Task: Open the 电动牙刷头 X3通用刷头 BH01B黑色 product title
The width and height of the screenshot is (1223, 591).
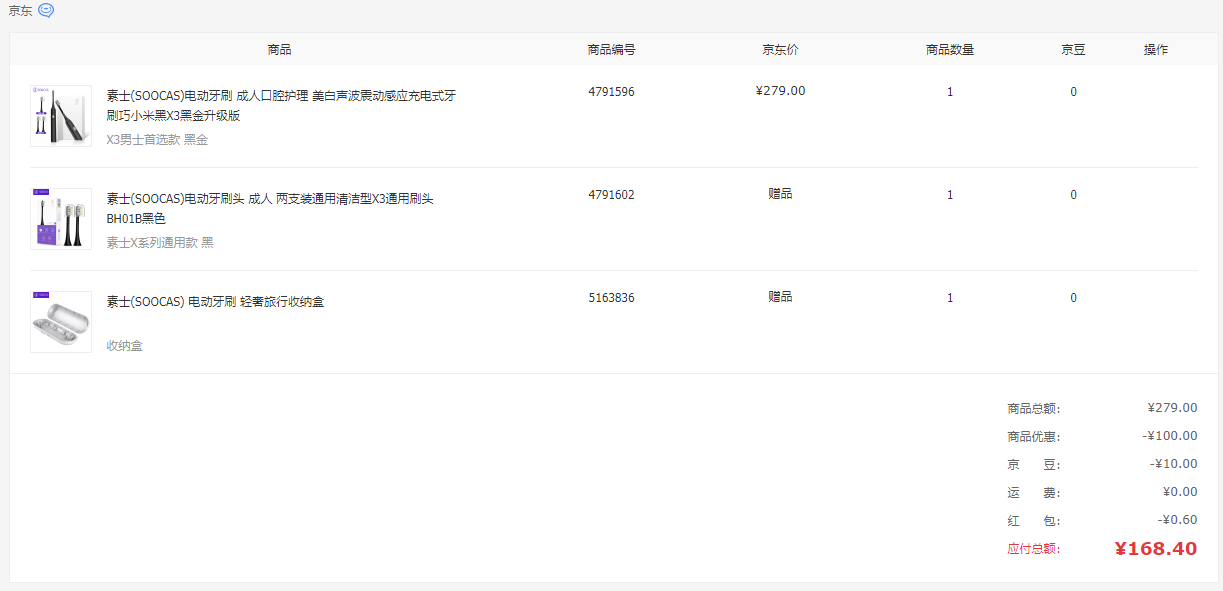Action: click(x=270, y=209)
